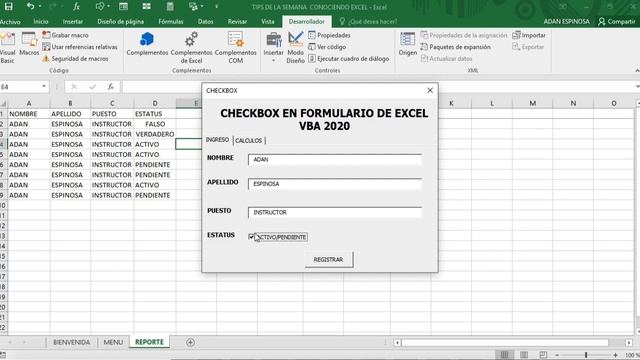Select the REPORTE sheet tab
The height and width of the screenshot is (360, 640).
tap(149, 342)
